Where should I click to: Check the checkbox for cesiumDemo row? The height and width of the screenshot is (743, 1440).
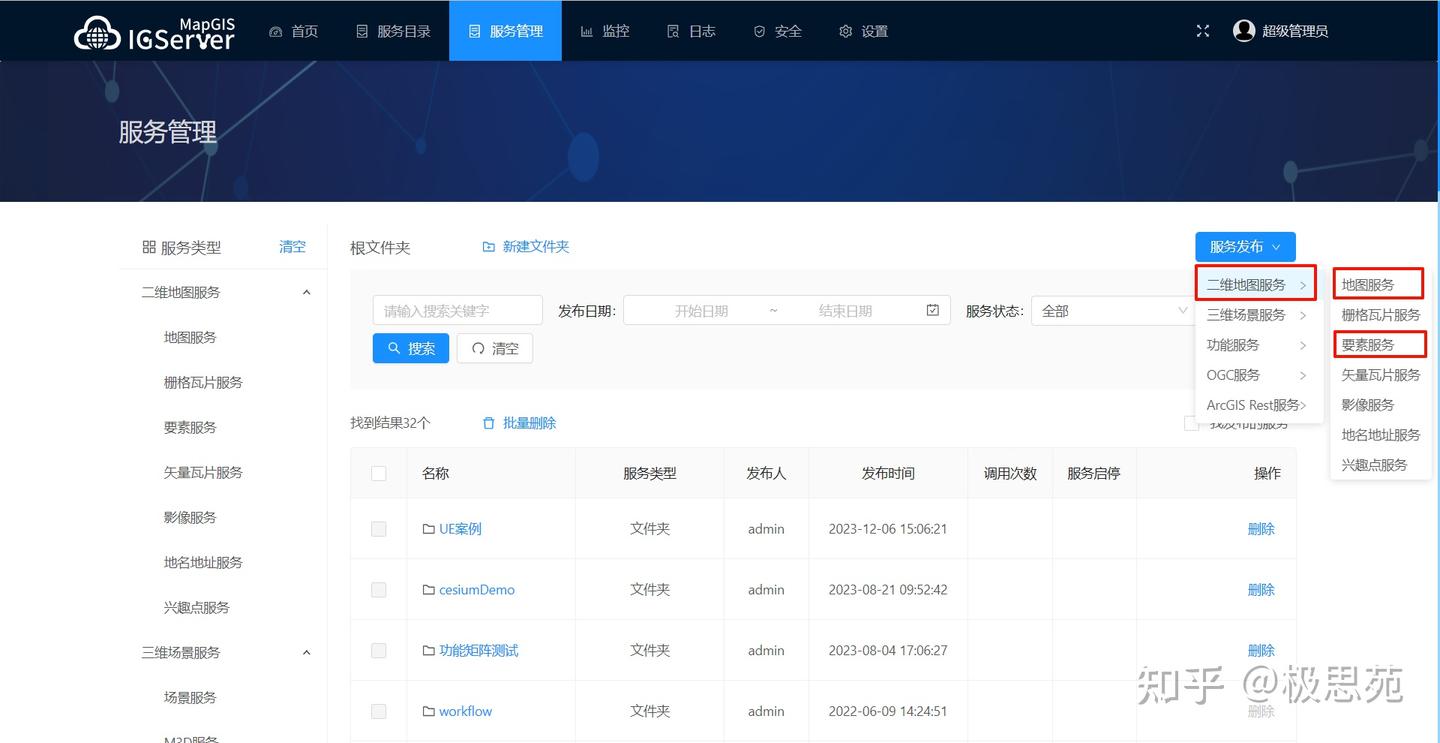coord(378,589)
